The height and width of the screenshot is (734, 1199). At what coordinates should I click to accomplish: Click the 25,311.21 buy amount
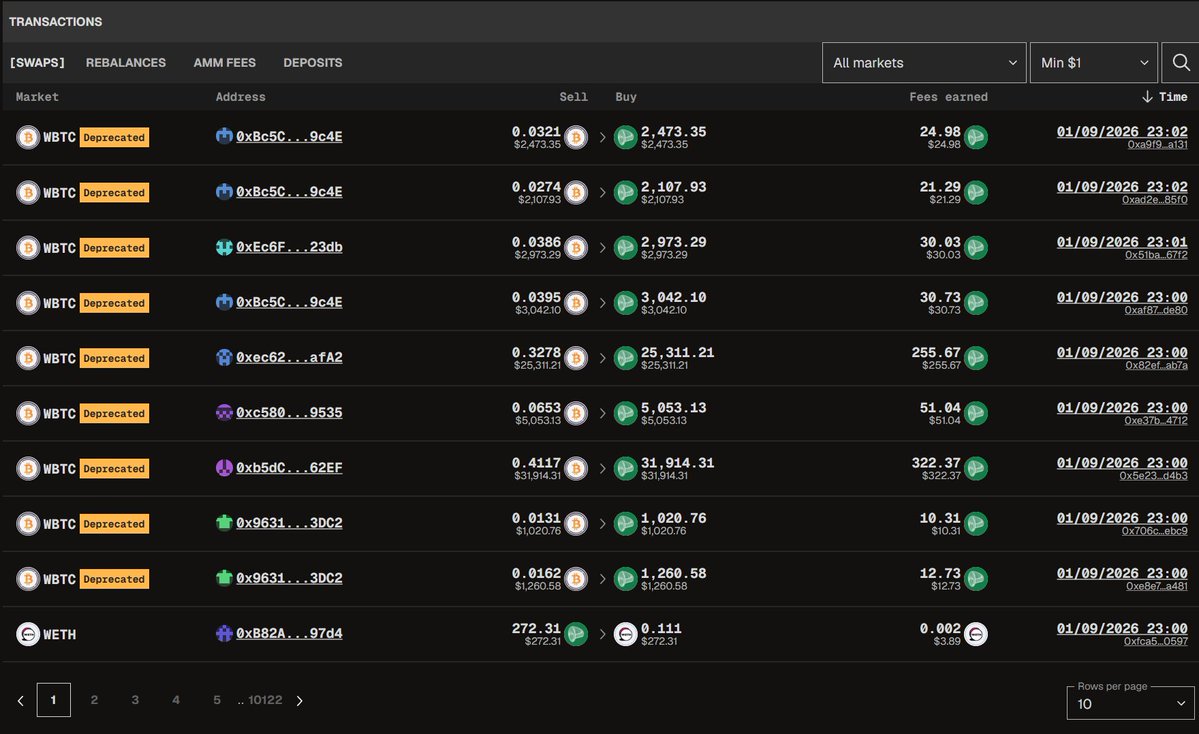[677, 352]
